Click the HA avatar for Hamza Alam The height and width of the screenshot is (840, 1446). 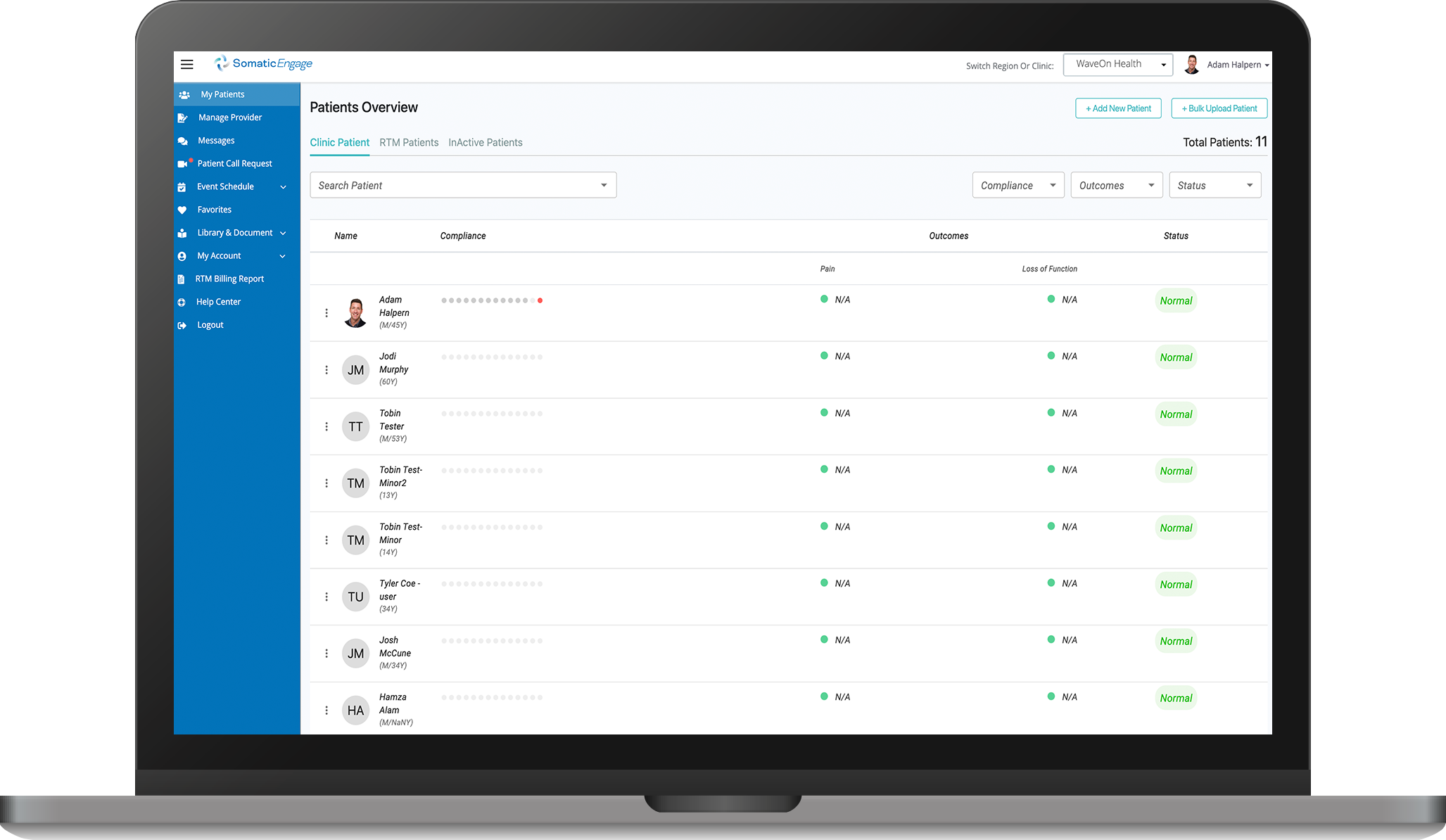pos(356,711)
